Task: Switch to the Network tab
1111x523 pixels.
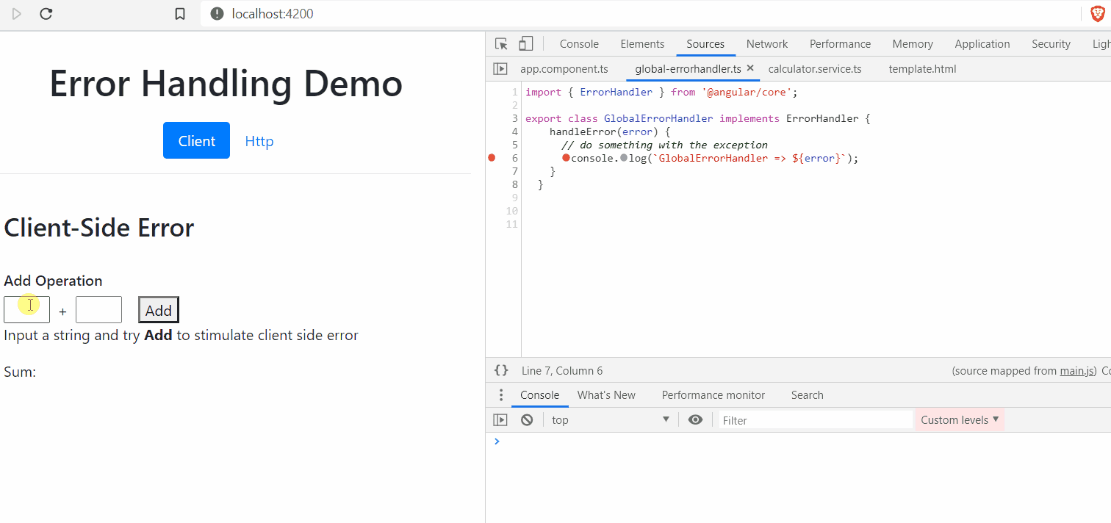Action: (767, 44)
